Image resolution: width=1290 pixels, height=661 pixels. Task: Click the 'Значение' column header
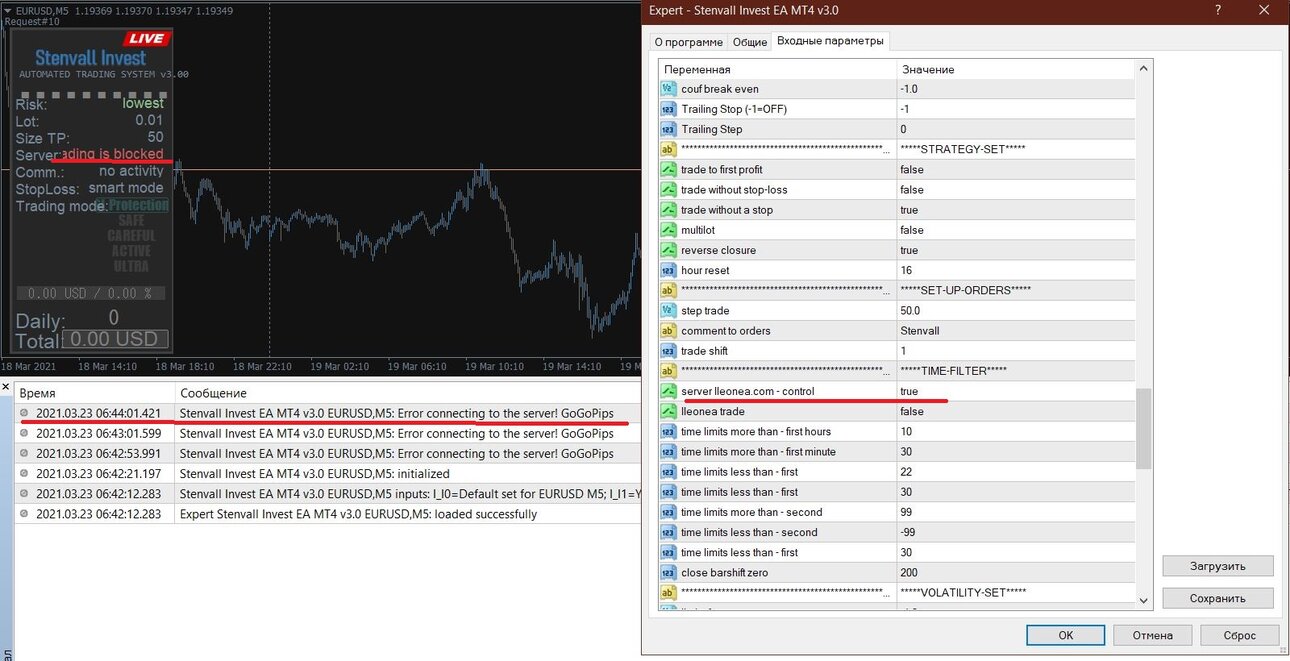tap(1016, 69)
